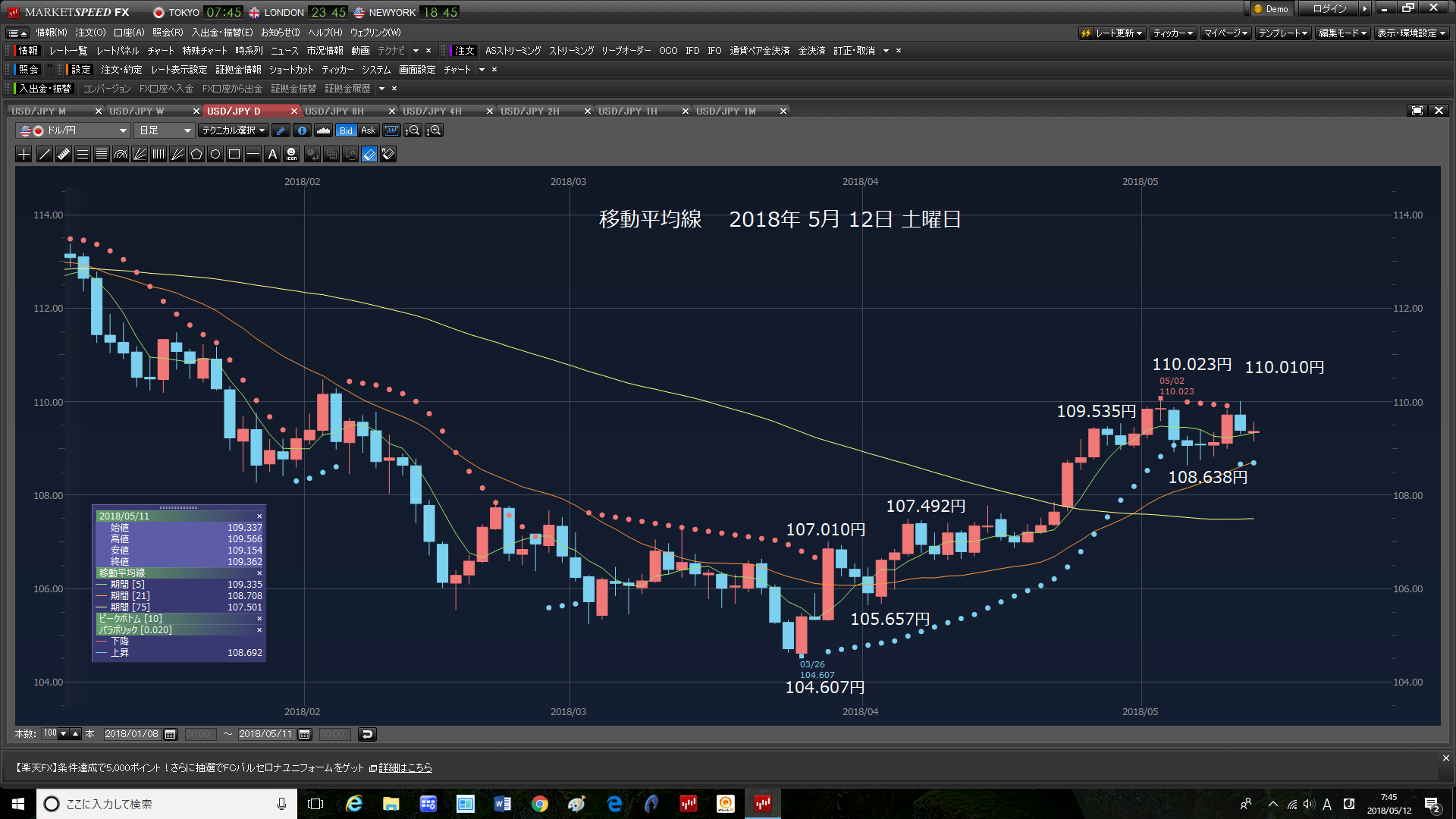The image size is (1456, 819).
Task: Open the 照会(R) menu
Action: tap(168, 33)
